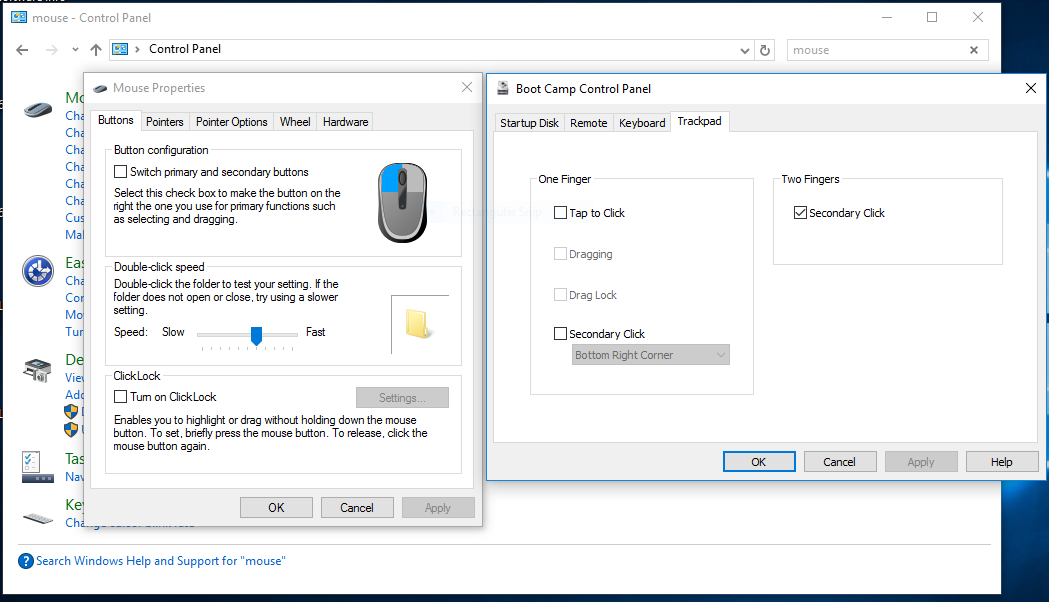Clear the mouse search box with X

click(x=974, y=50)
